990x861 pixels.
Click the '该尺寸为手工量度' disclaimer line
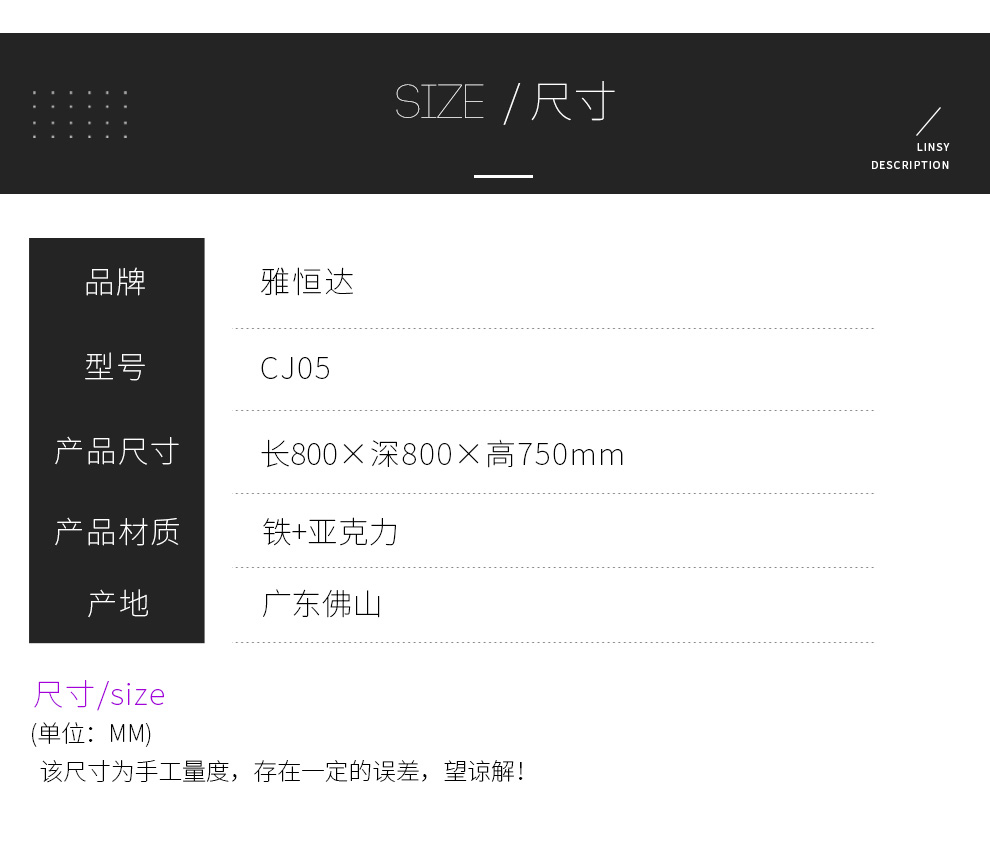282,771
